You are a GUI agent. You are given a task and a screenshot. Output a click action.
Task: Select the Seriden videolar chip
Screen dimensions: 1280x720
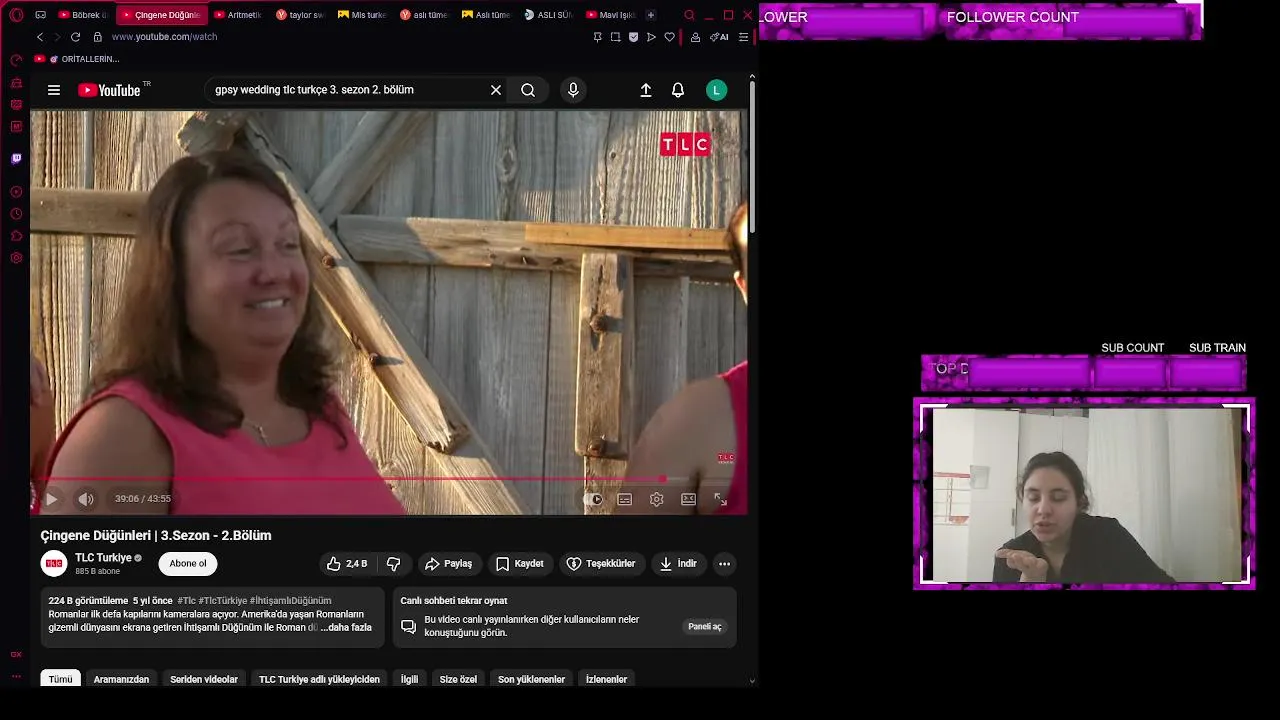pos(204,680)
